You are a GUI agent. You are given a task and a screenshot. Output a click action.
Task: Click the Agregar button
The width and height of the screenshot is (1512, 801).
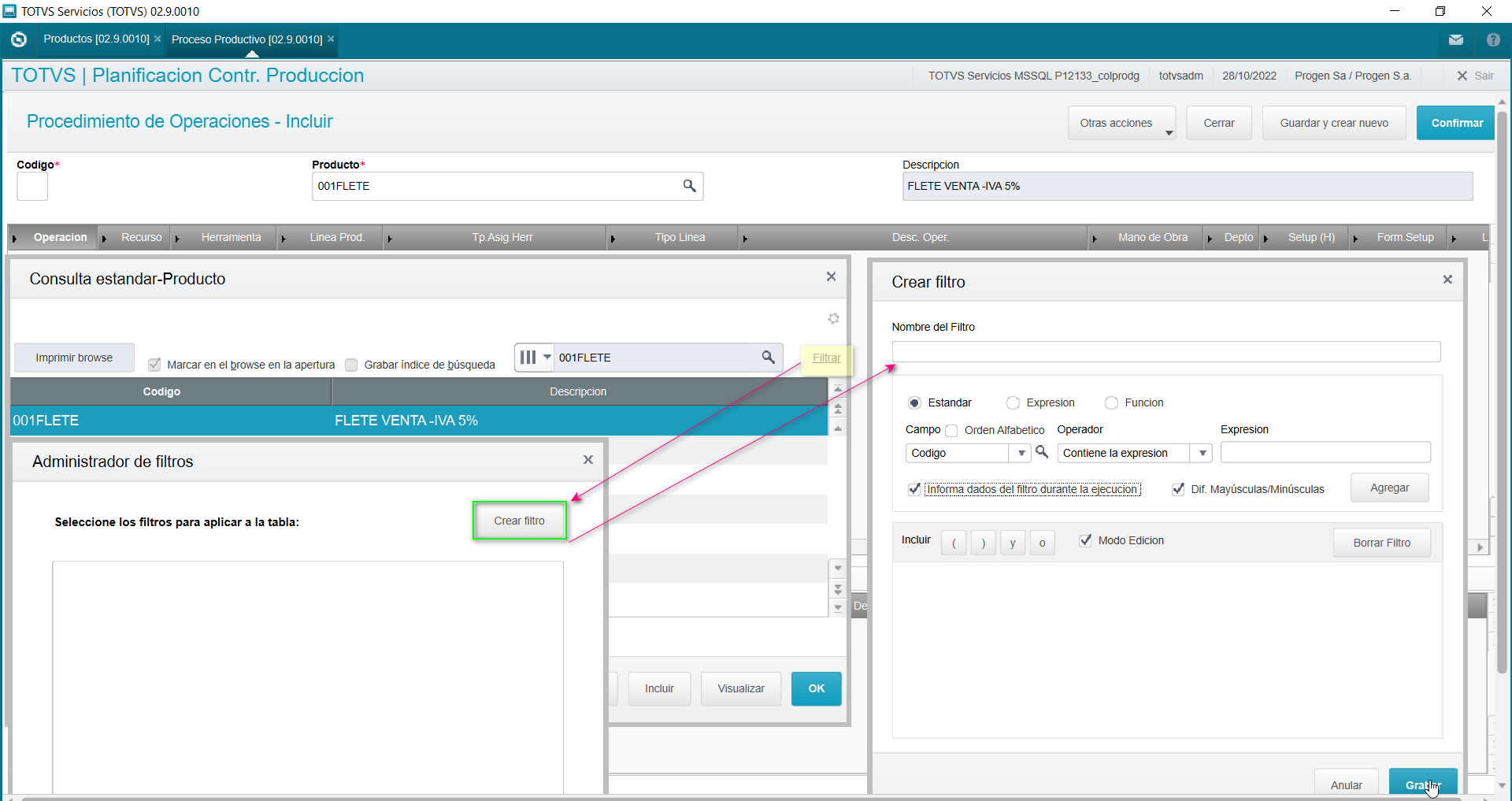point(1389,488)
